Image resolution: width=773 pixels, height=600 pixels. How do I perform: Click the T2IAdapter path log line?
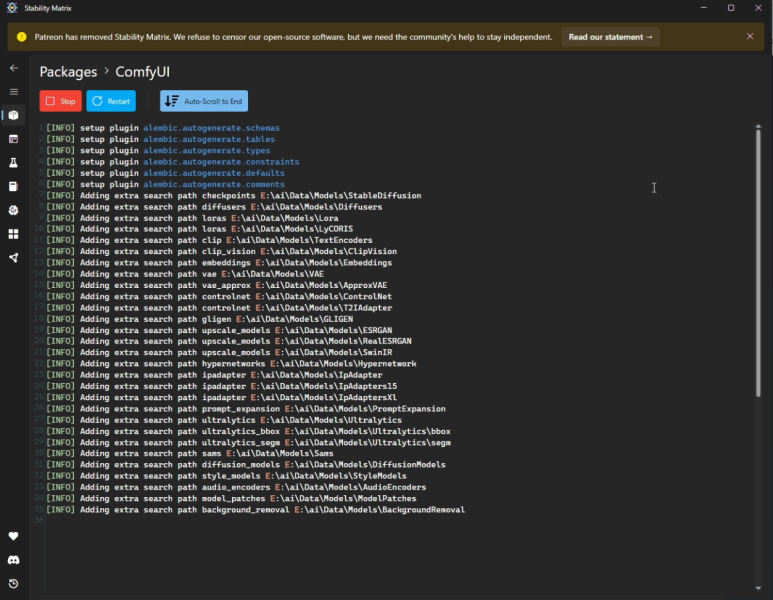219,308
